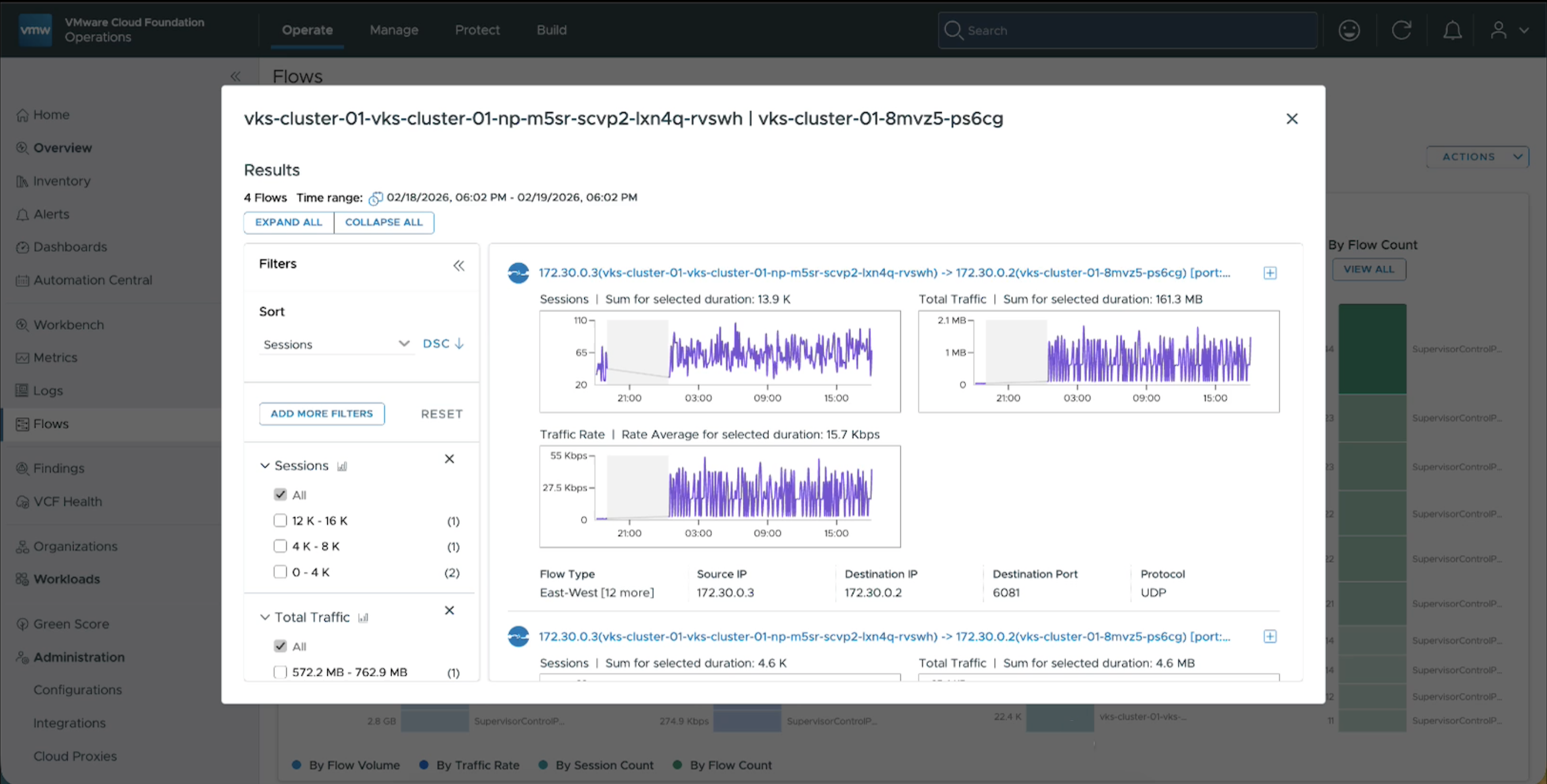Screen dimensions: 1547x784
Task: Click ADD MORE FILTERS button
Action: pos(322,414)
